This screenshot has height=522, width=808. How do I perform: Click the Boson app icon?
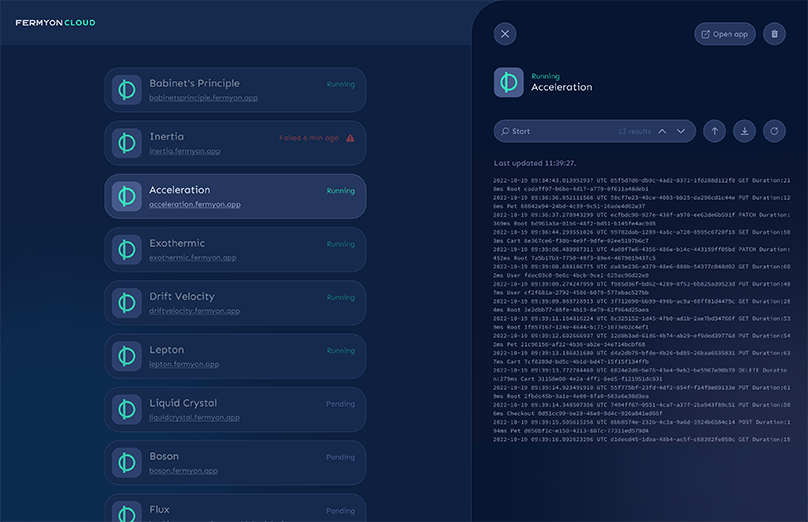tap(127, 463)
